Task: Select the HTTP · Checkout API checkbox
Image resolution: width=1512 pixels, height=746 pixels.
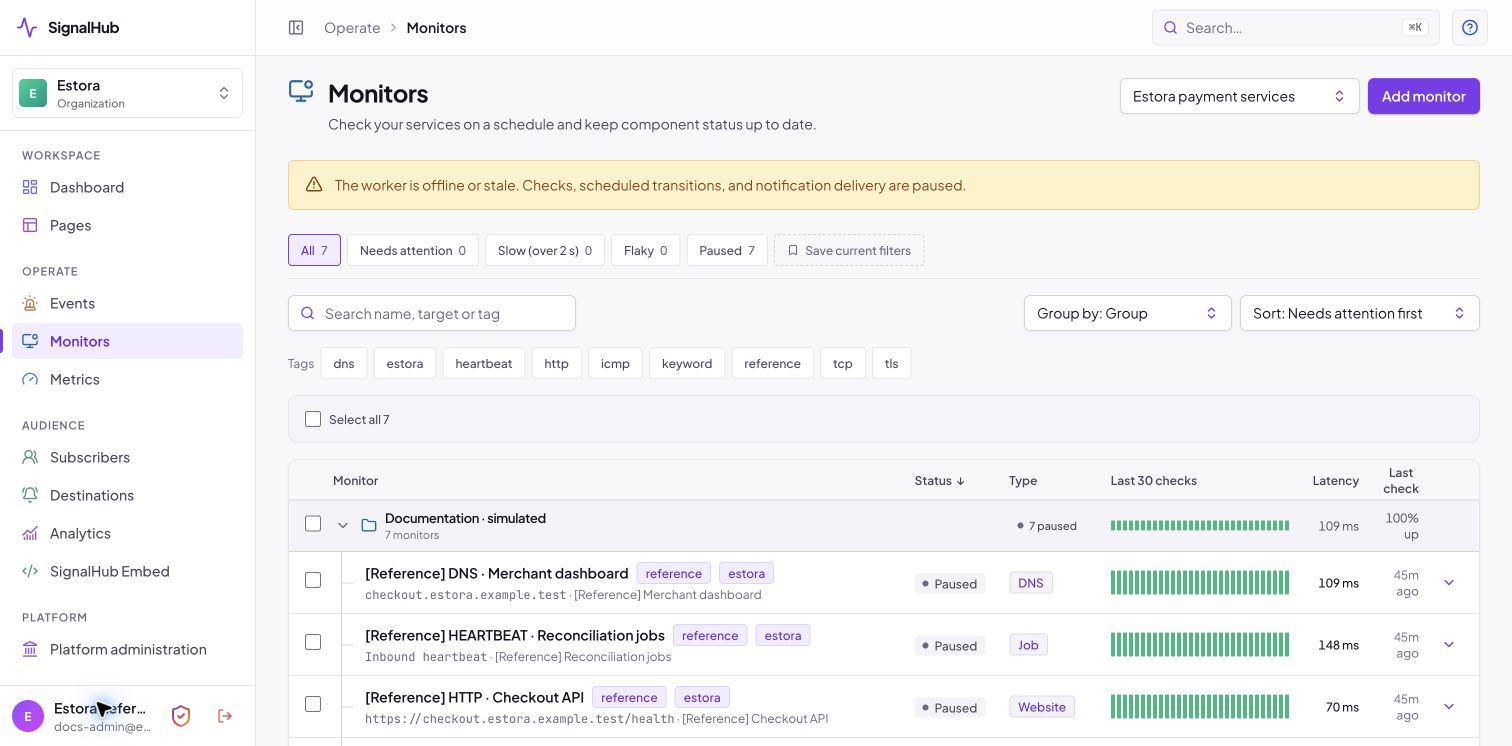Action: [313, 704]
